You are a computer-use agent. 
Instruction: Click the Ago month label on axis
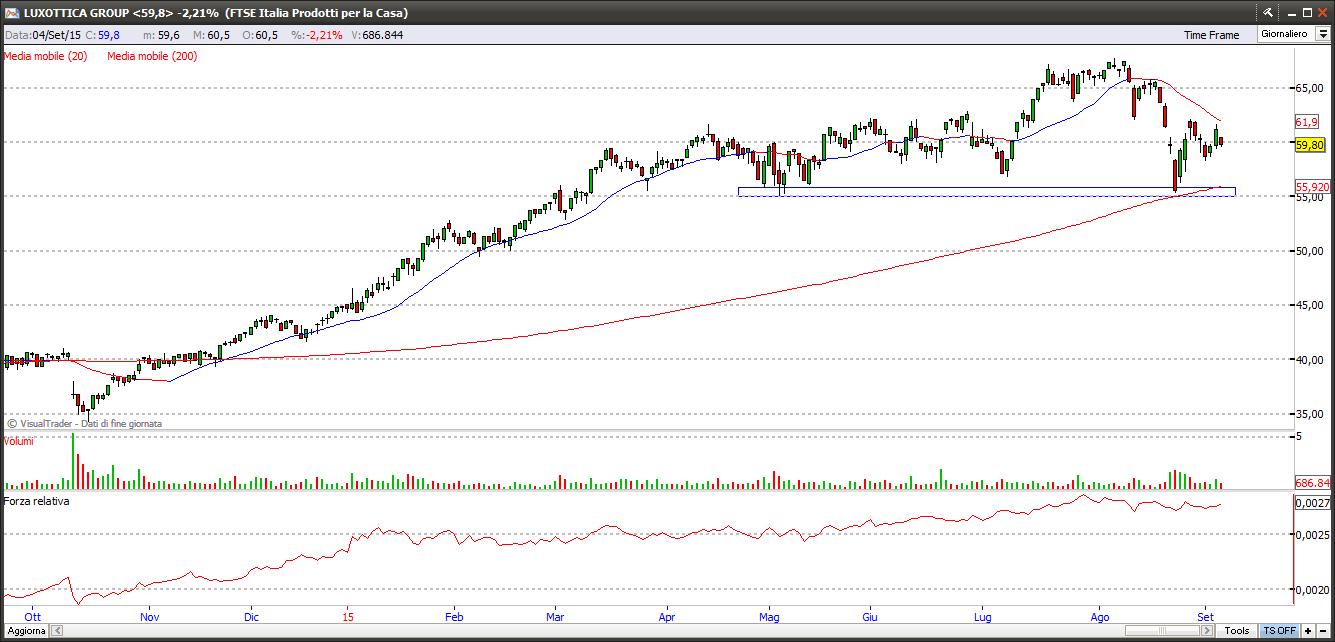(x=1100, y=618)
